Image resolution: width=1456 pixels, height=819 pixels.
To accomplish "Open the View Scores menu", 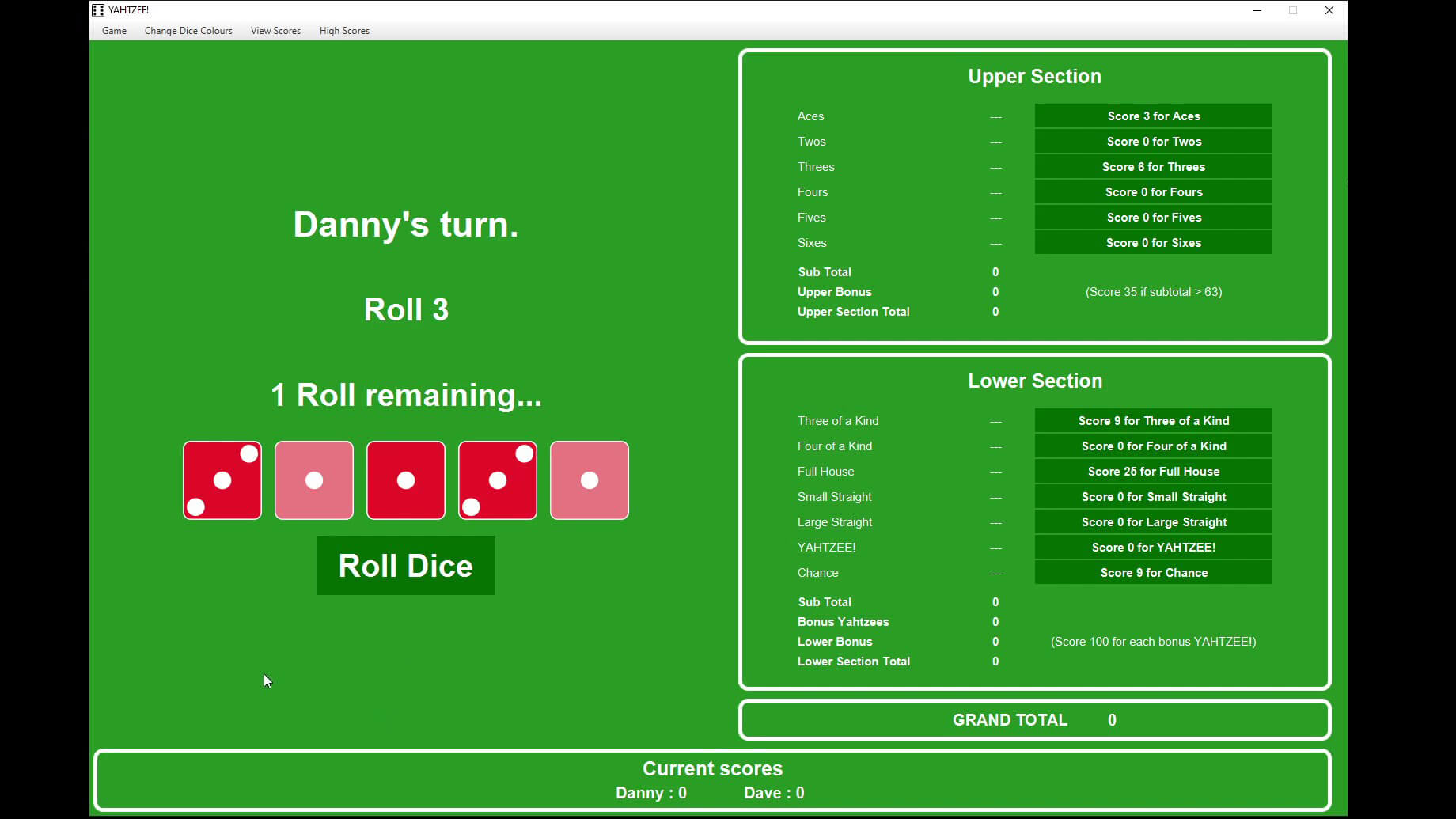I will (x=275, y=31).
